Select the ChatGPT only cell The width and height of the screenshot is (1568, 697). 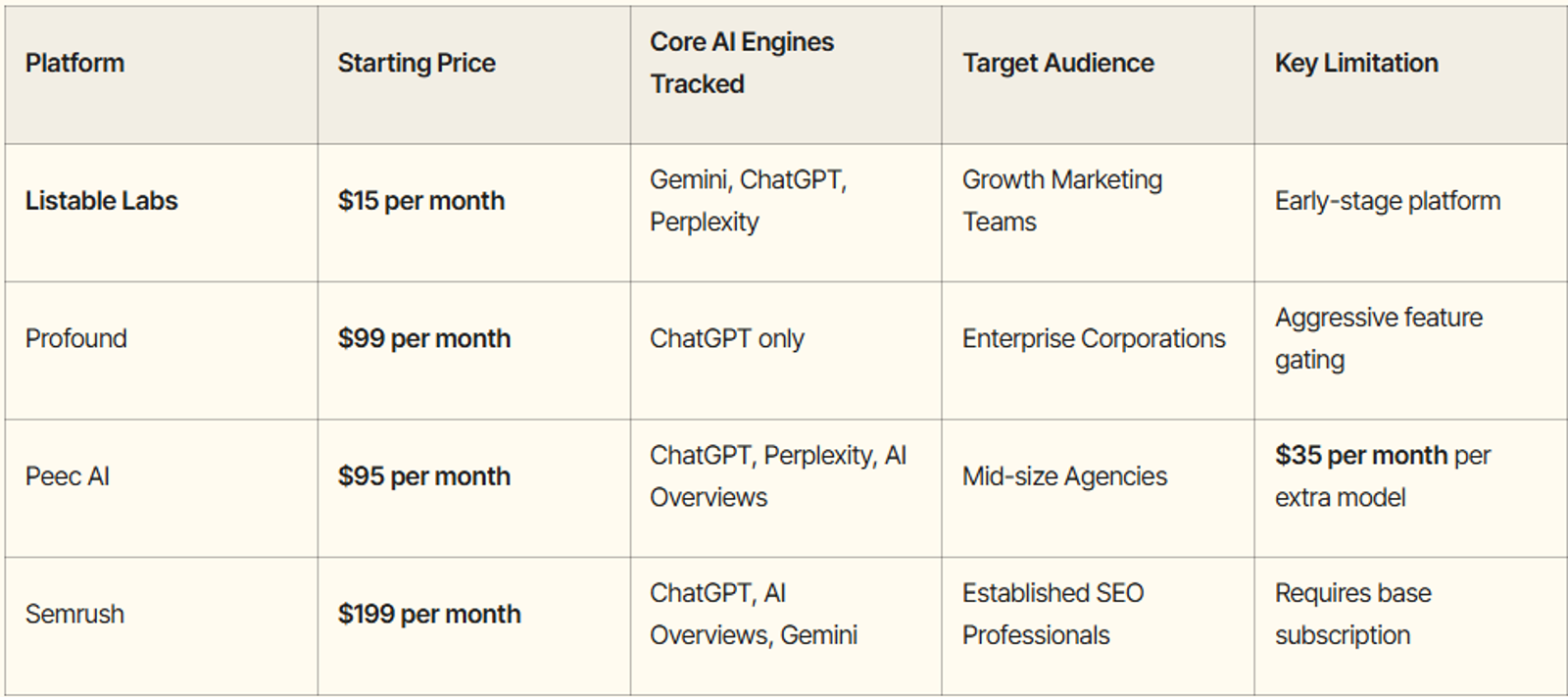pos(726,338)
